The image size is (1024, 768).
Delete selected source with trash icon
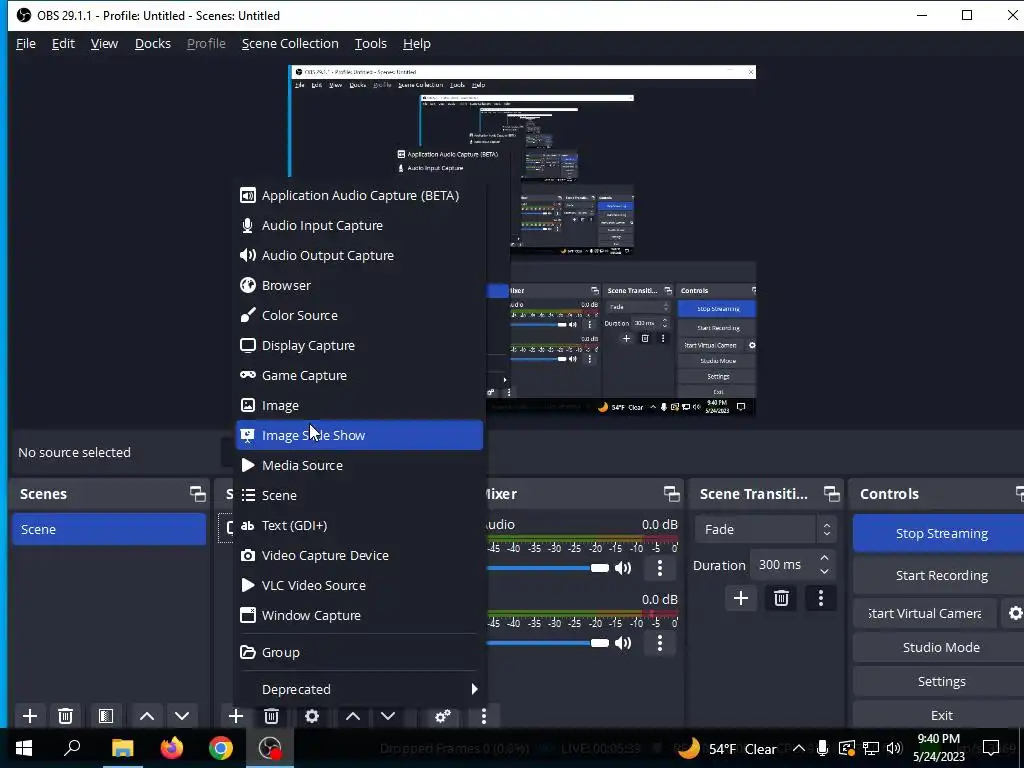[x=272, y=716]
